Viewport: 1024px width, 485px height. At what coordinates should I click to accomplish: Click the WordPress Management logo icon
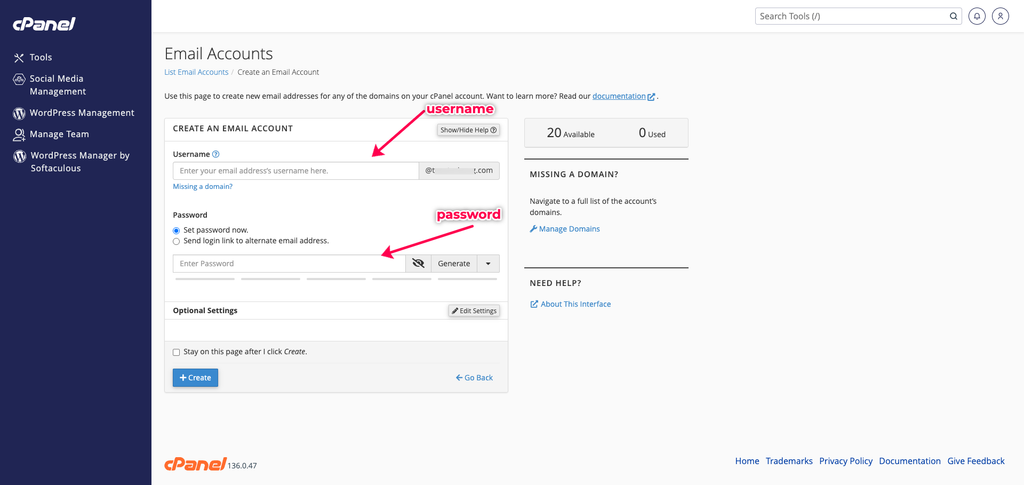point(19,113)
